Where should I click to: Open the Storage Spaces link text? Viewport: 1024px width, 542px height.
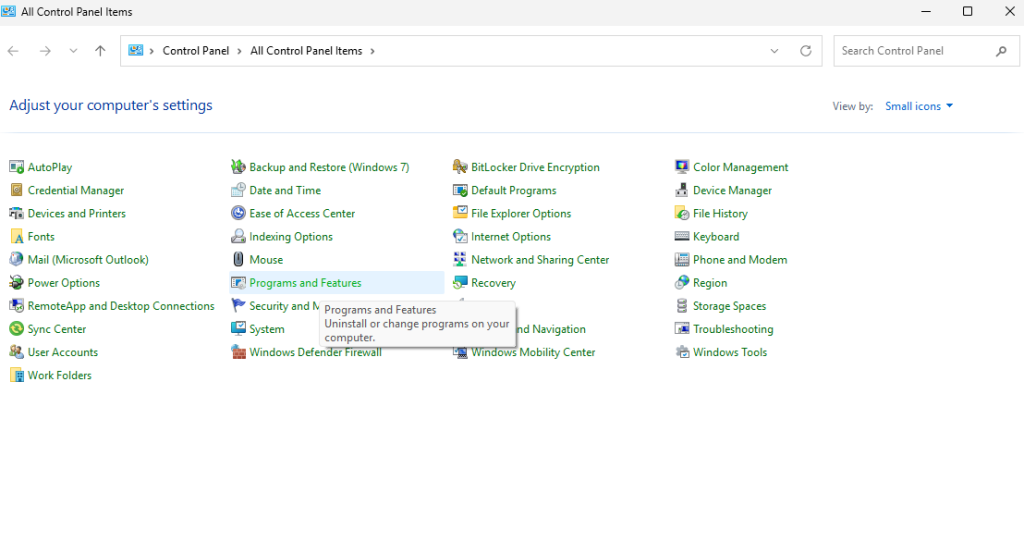[x=729, y=306]
